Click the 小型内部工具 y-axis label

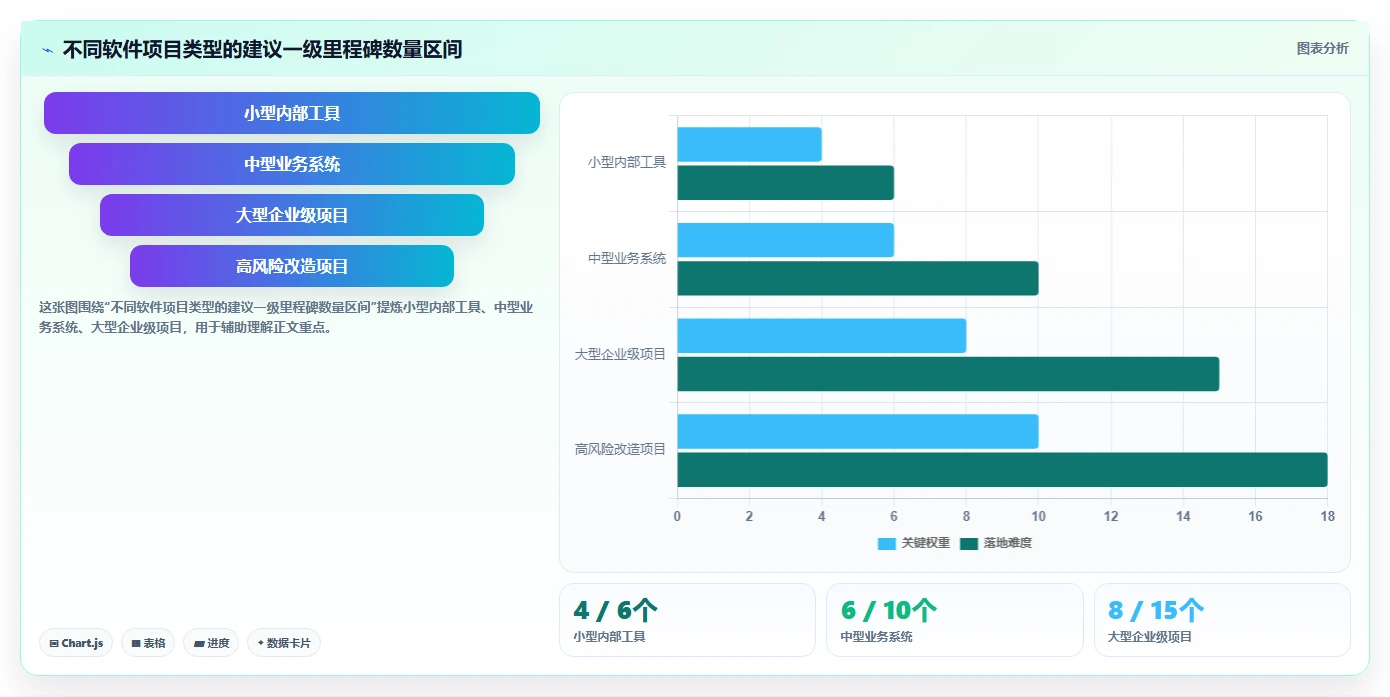627,162
